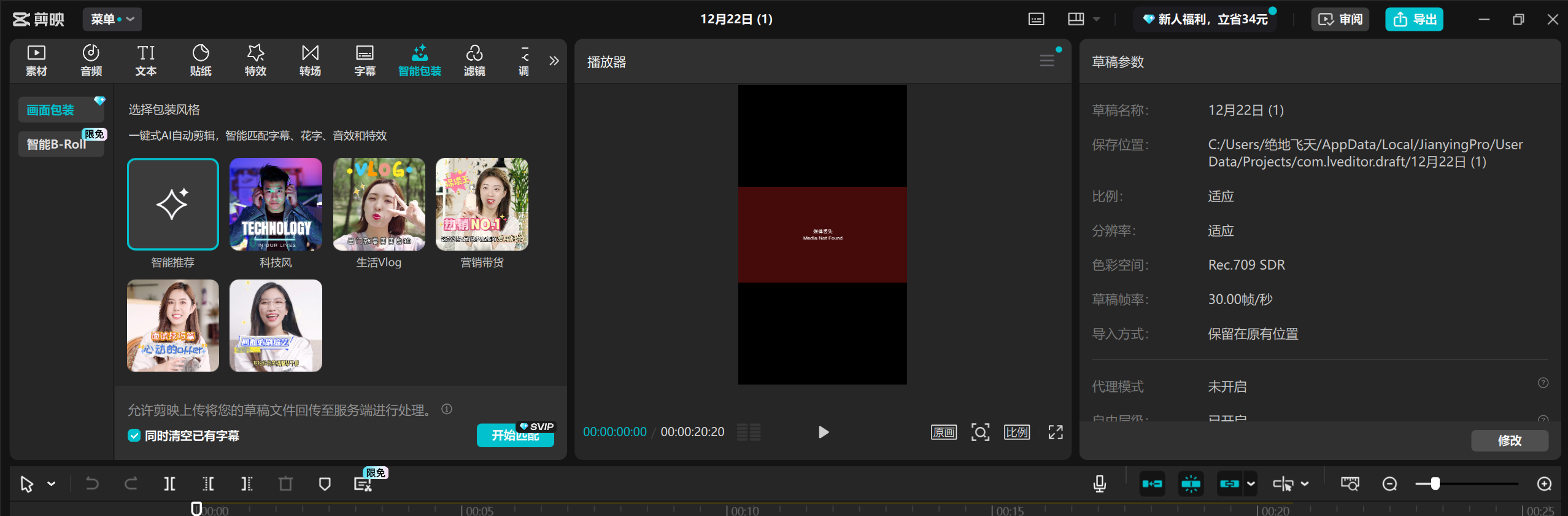Open the player panel hamburger menu
This screenshot has height=516, width=1568.
coord(1046,61)
